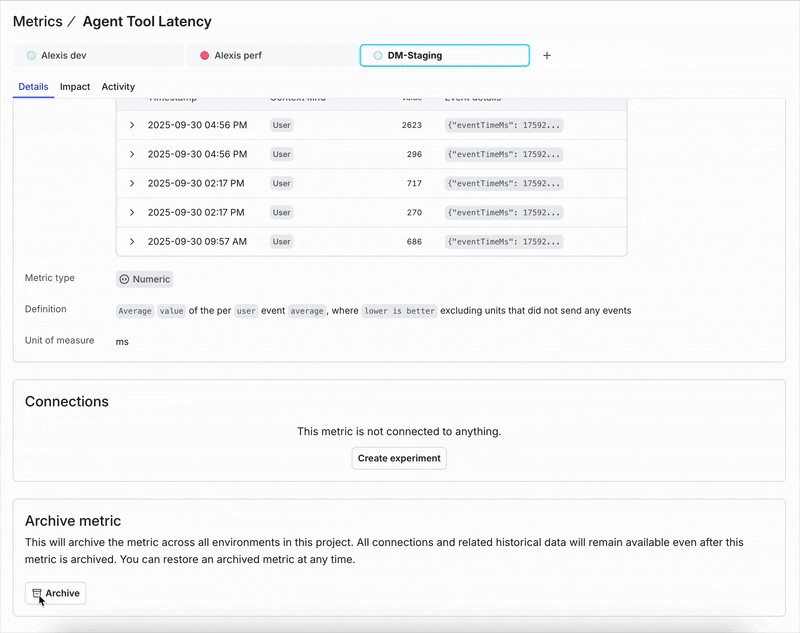The image size is (800, 633).
Task: Click User context badge in 296 row
Action: tap(282, 154)
